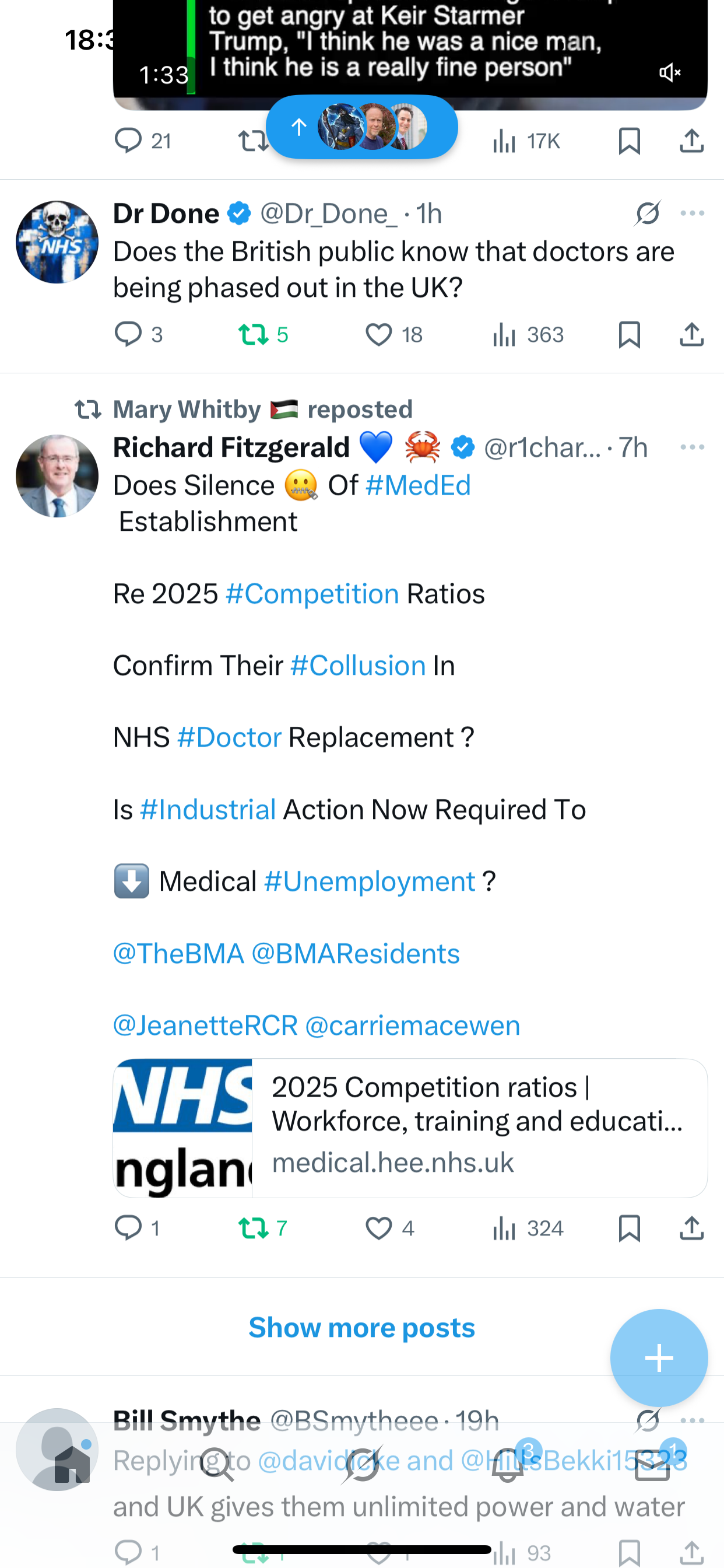Open more options on Bill Smythe's post
The width and height of the screenshot is (724, 1568).
(693, 1422)
